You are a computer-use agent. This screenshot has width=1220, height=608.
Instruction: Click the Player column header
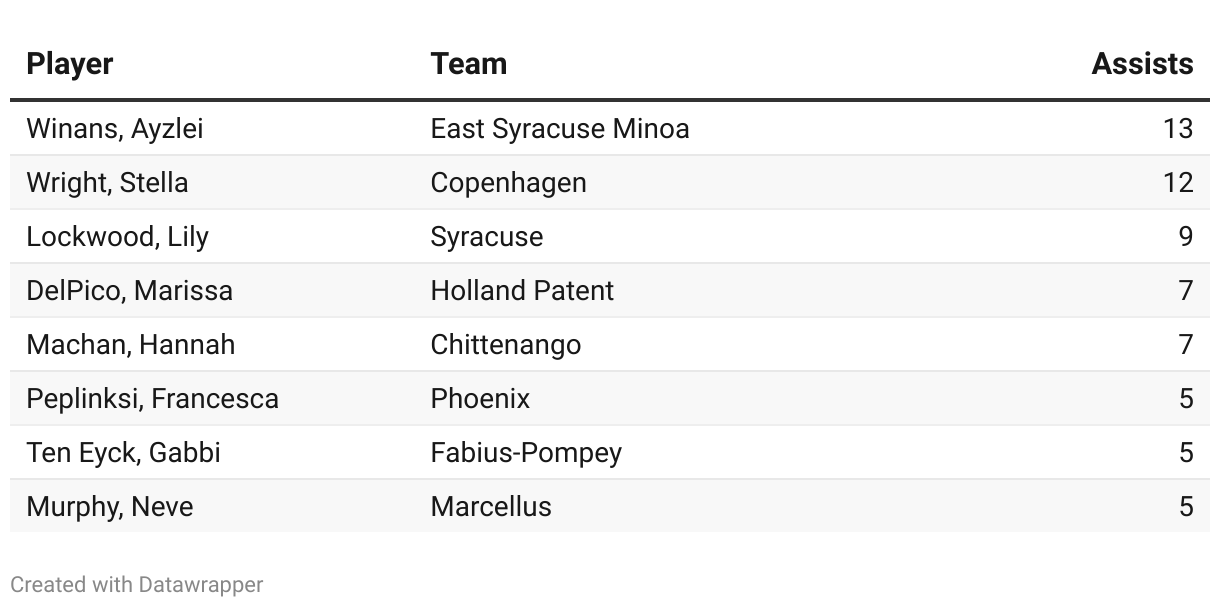70,64
